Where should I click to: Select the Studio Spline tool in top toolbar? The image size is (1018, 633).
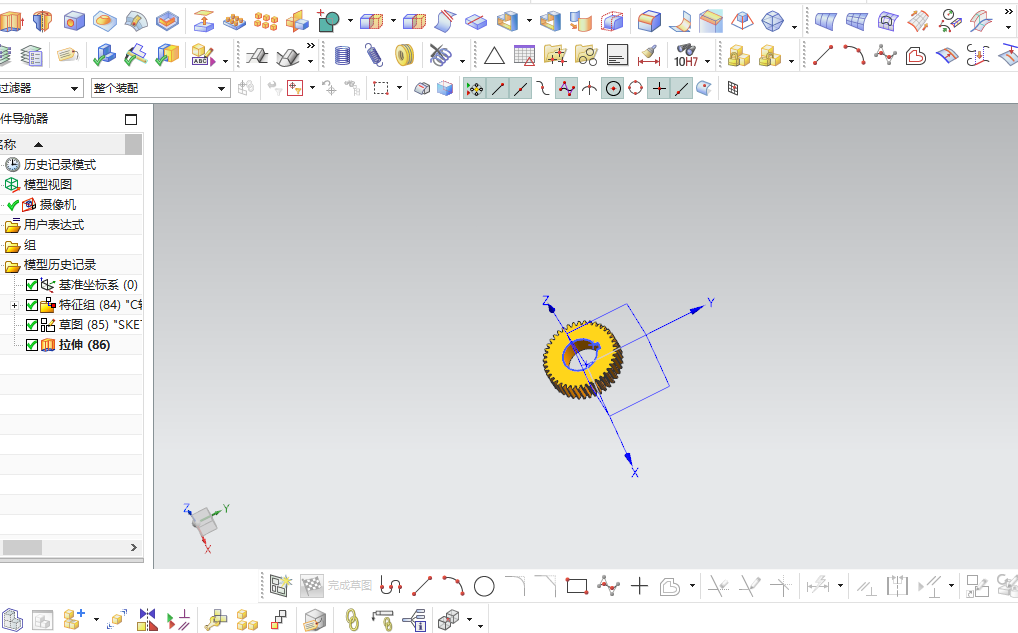(x=885, y=56)
